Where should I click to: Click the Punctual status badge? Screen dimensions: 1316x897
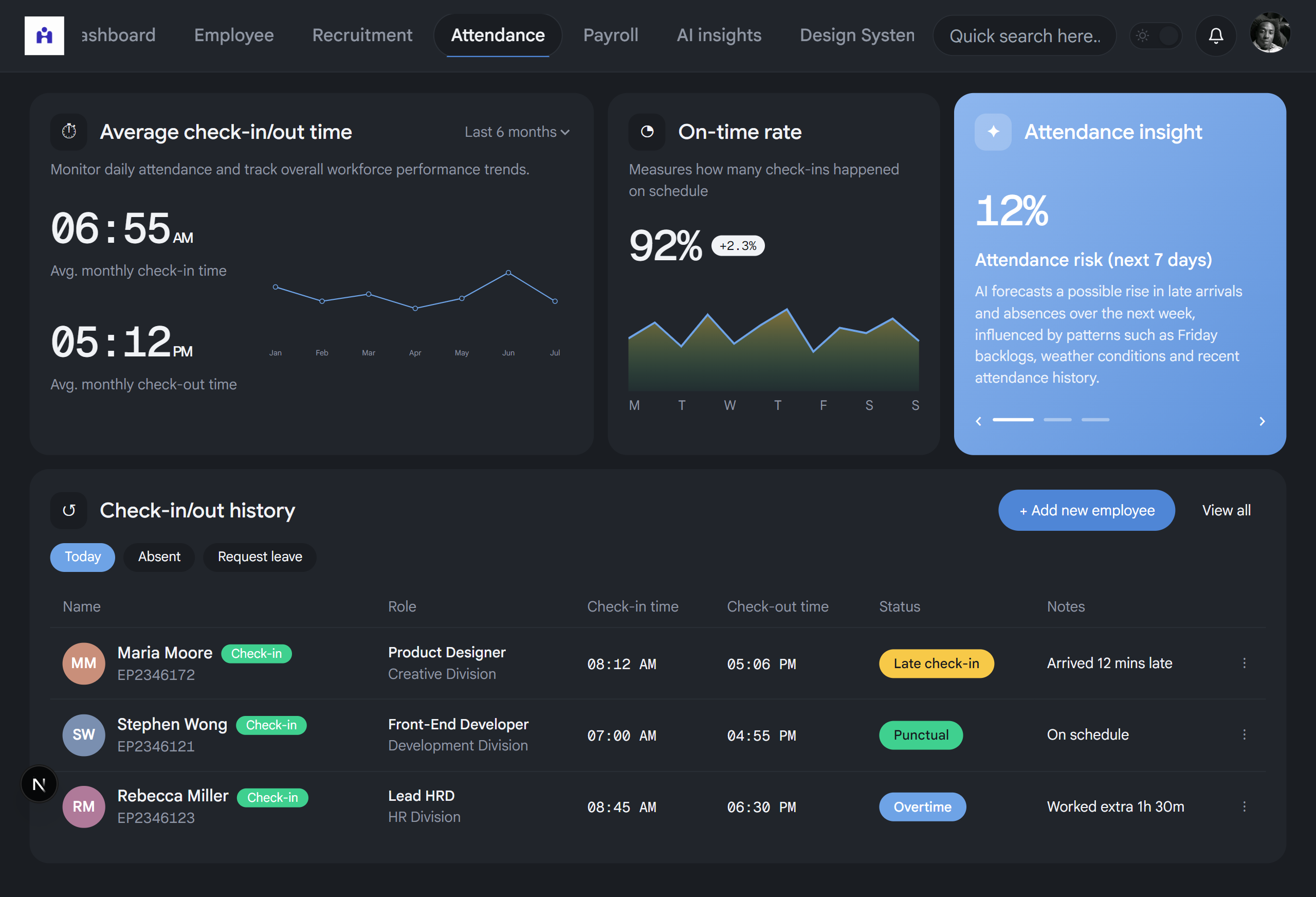click(921, 735)
